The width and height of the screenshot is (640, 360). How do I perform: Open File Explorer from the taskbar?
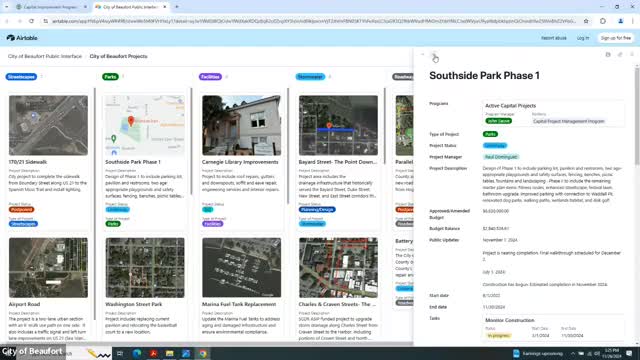(x=170, y=353)
